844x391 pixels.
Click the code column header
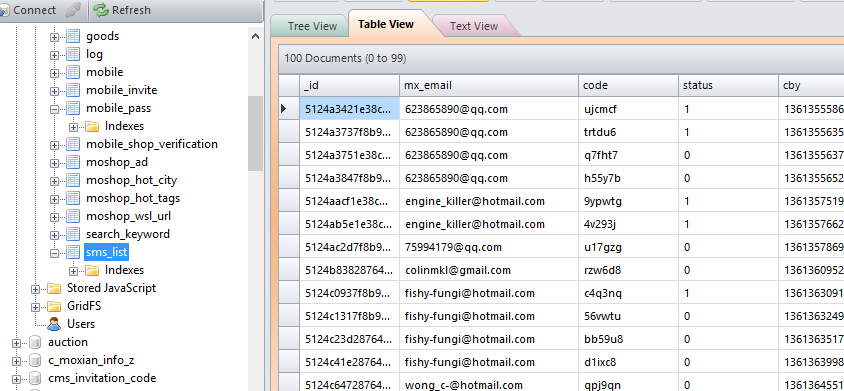(x=629, y=85)
